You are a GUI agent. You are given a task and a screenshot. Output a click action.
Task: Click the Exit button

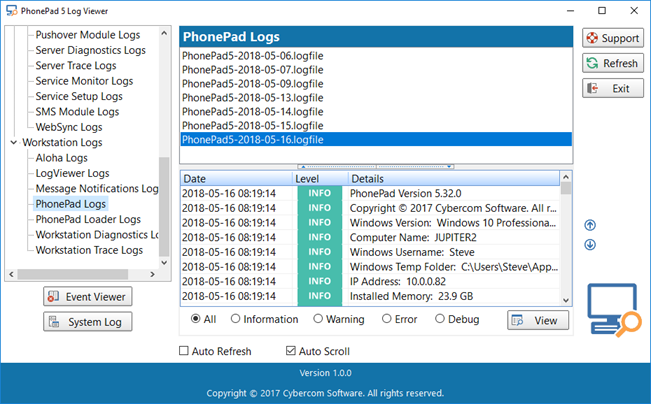613,88
